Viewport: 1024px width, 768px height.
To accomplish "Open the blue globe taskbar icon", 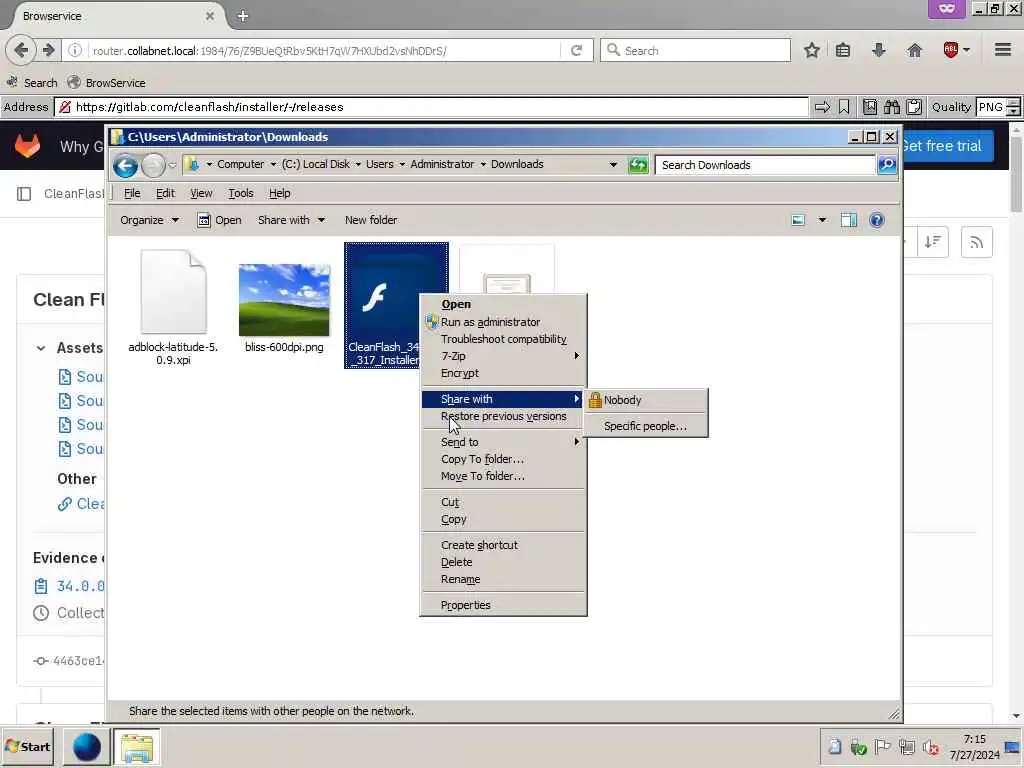I will [x=86, y=747].
